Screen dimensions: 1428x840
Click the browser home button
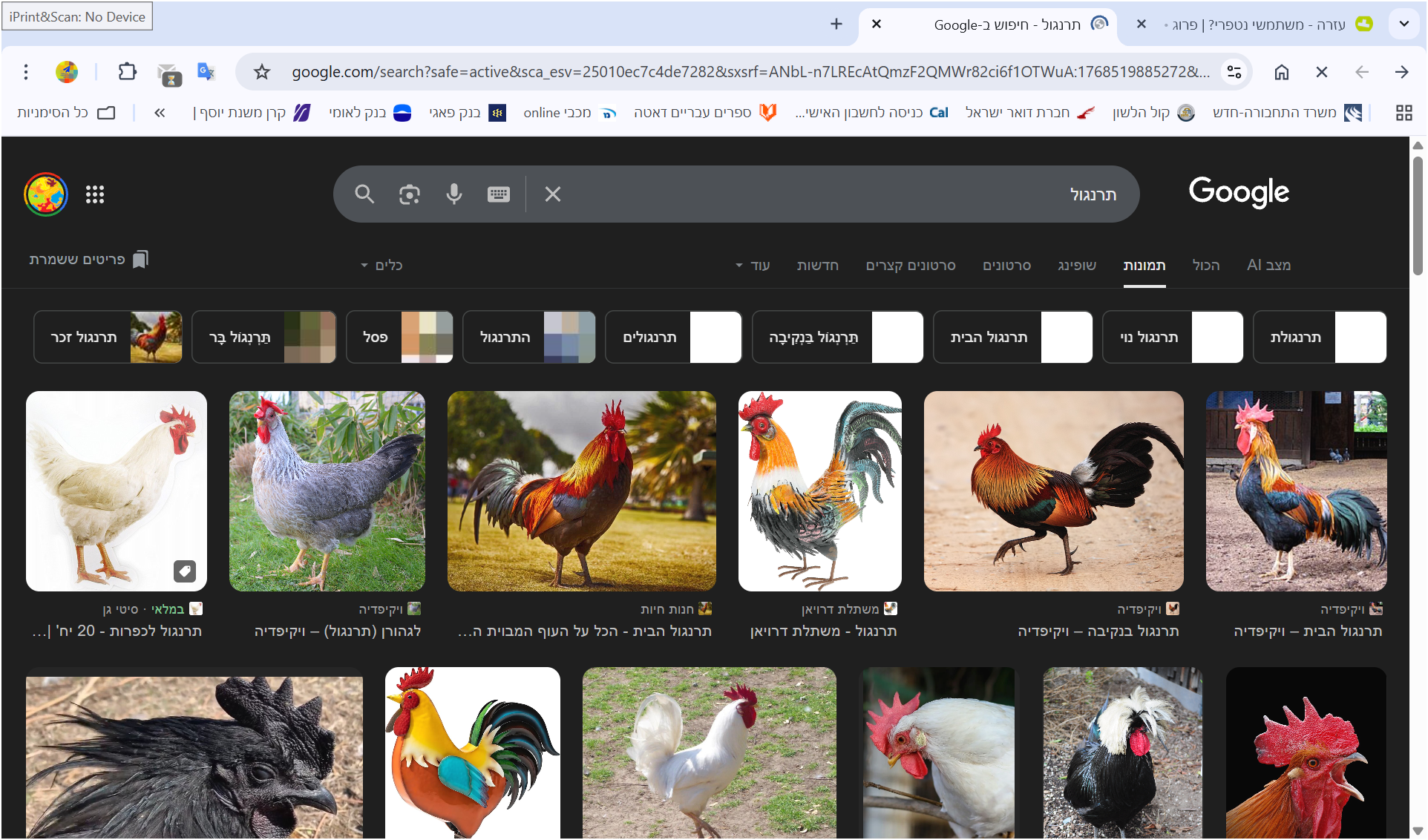pyautogui.click(x=1281, y=72)
